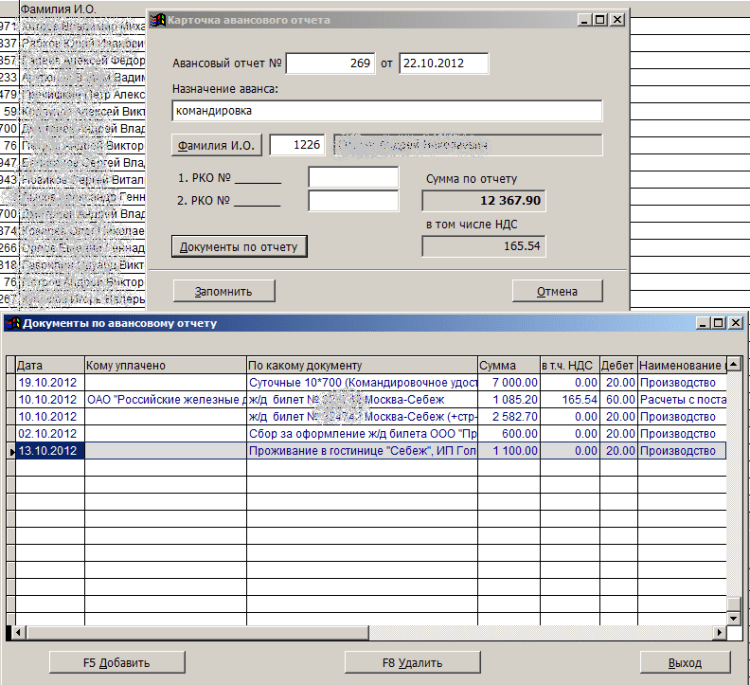Screen dimensions: 750x685
Task: Exit the documents window with Выход
Action: (x=685, y=663)
